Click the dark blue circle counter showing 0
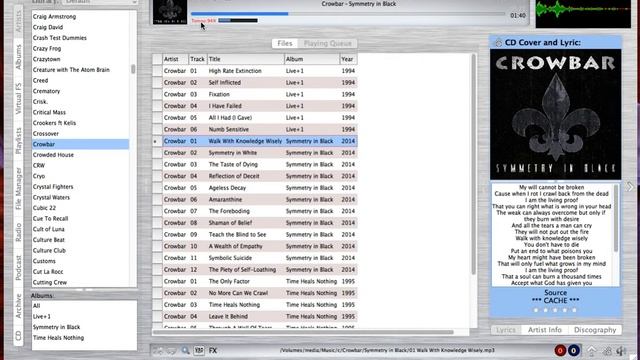Image resolution: width=640 pixels, height=360 pixels. (x=573, y=351)
